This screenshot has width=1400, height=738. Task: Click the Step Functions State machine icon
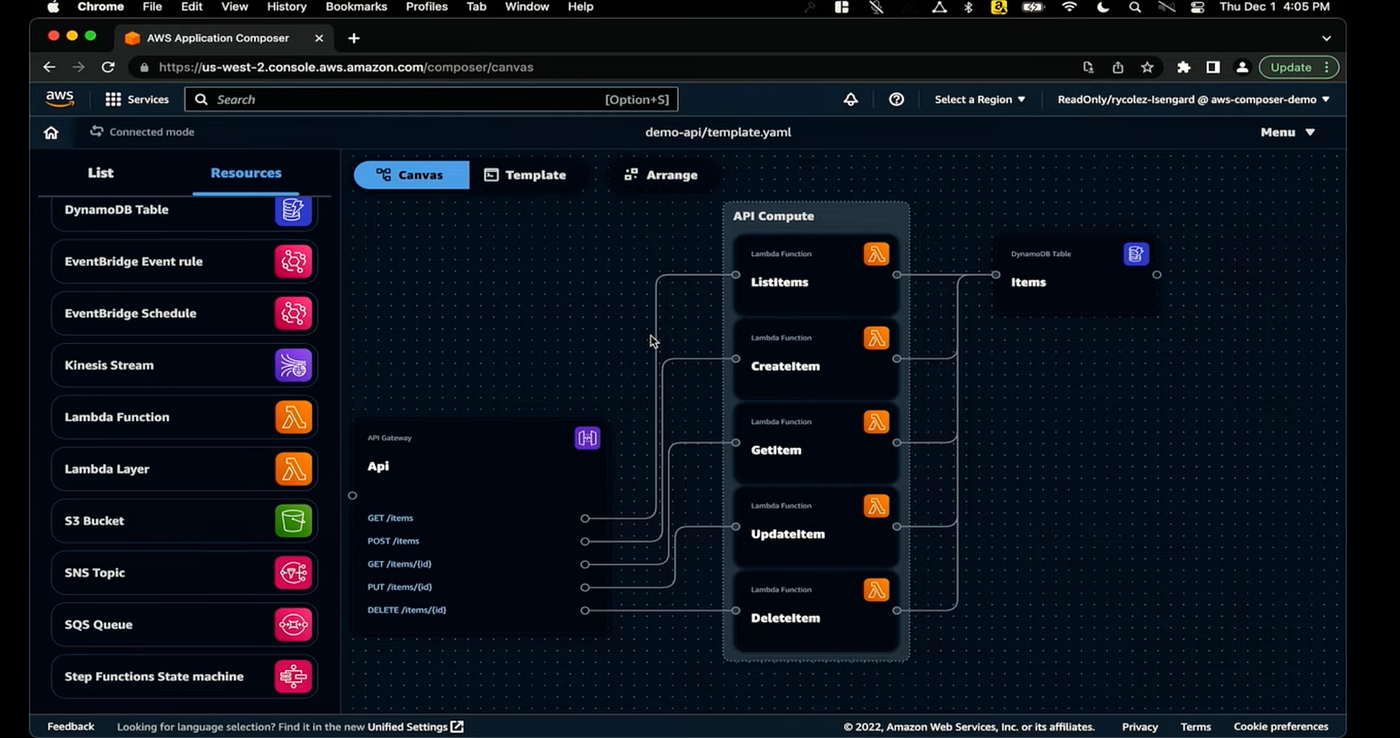293,677
